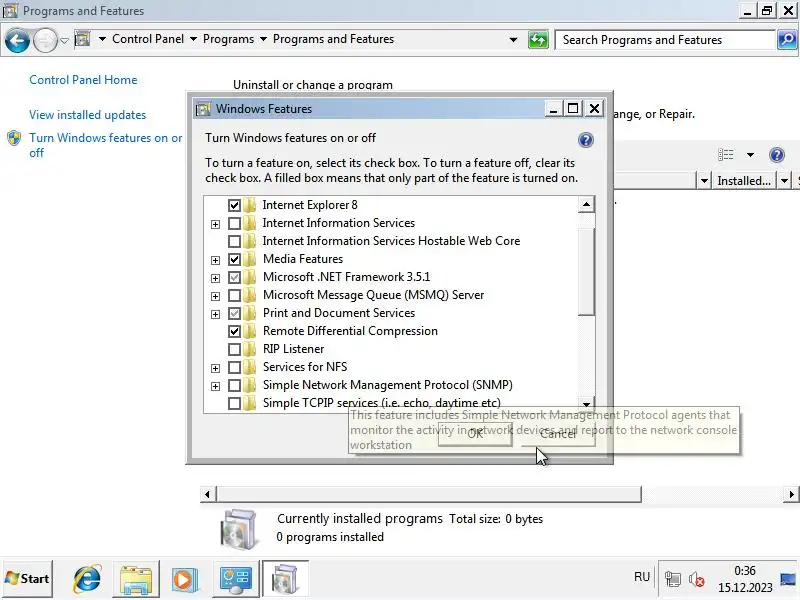Launch Internet Explorer from taskbar

click(87, 579)
